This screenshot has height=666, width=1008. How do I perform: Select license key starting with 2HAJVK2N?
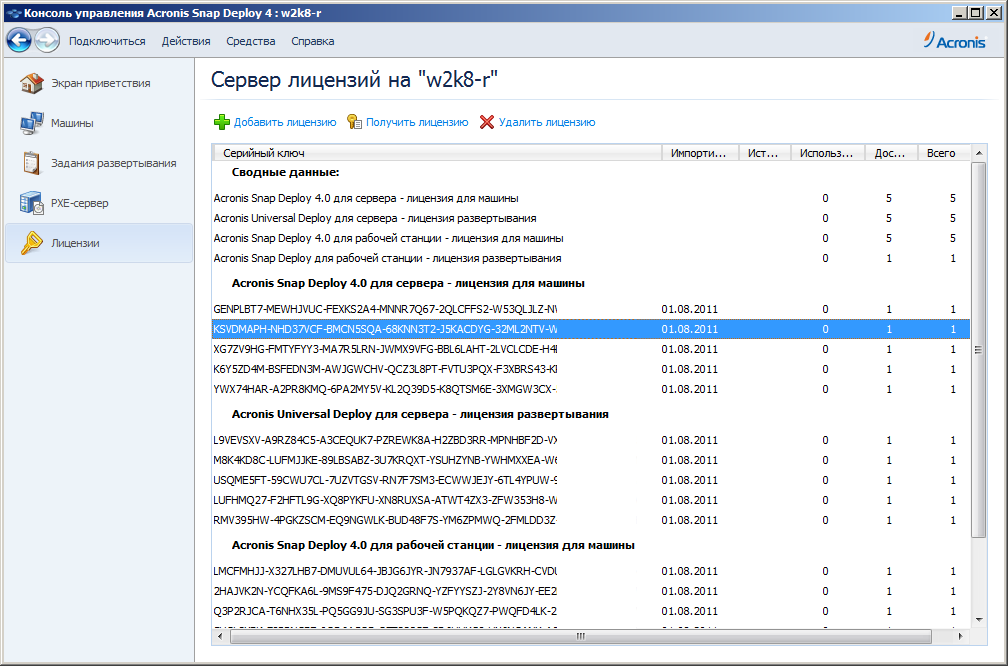(591, 591)
